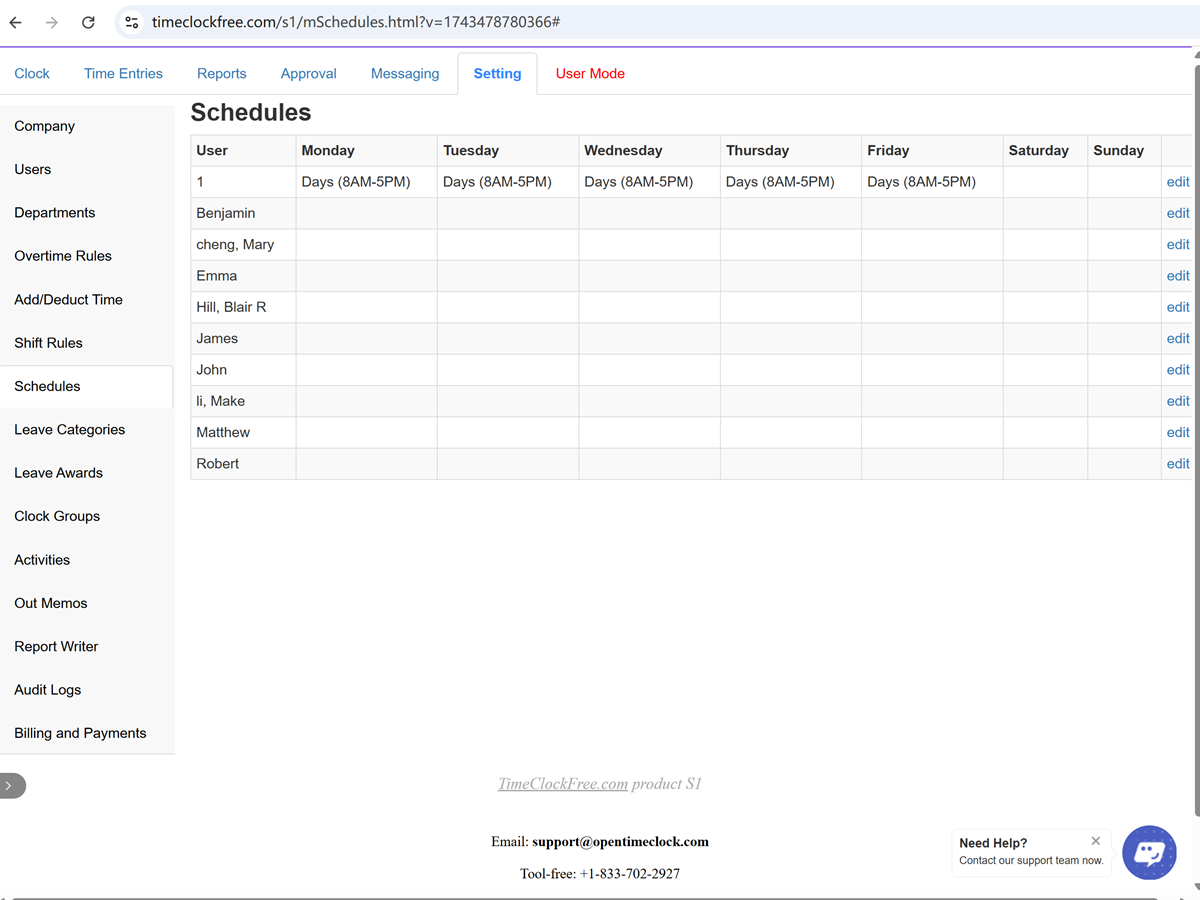Open the chat support bubble icon
This screenshot has width=1200, height=900.
tap(1149, 853)
